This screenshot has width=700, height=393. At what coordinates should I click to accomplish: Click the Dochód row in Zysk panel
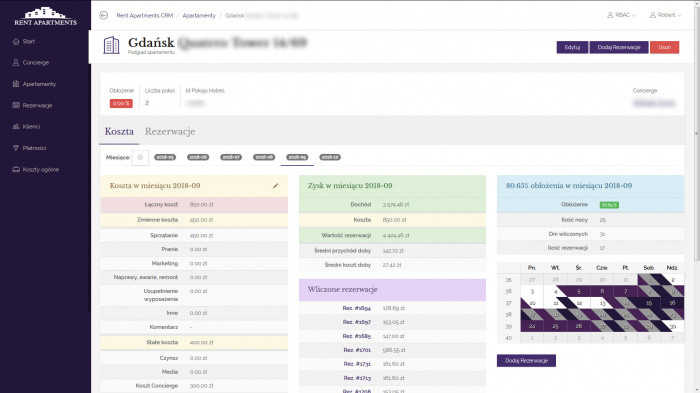pos(392,205)
